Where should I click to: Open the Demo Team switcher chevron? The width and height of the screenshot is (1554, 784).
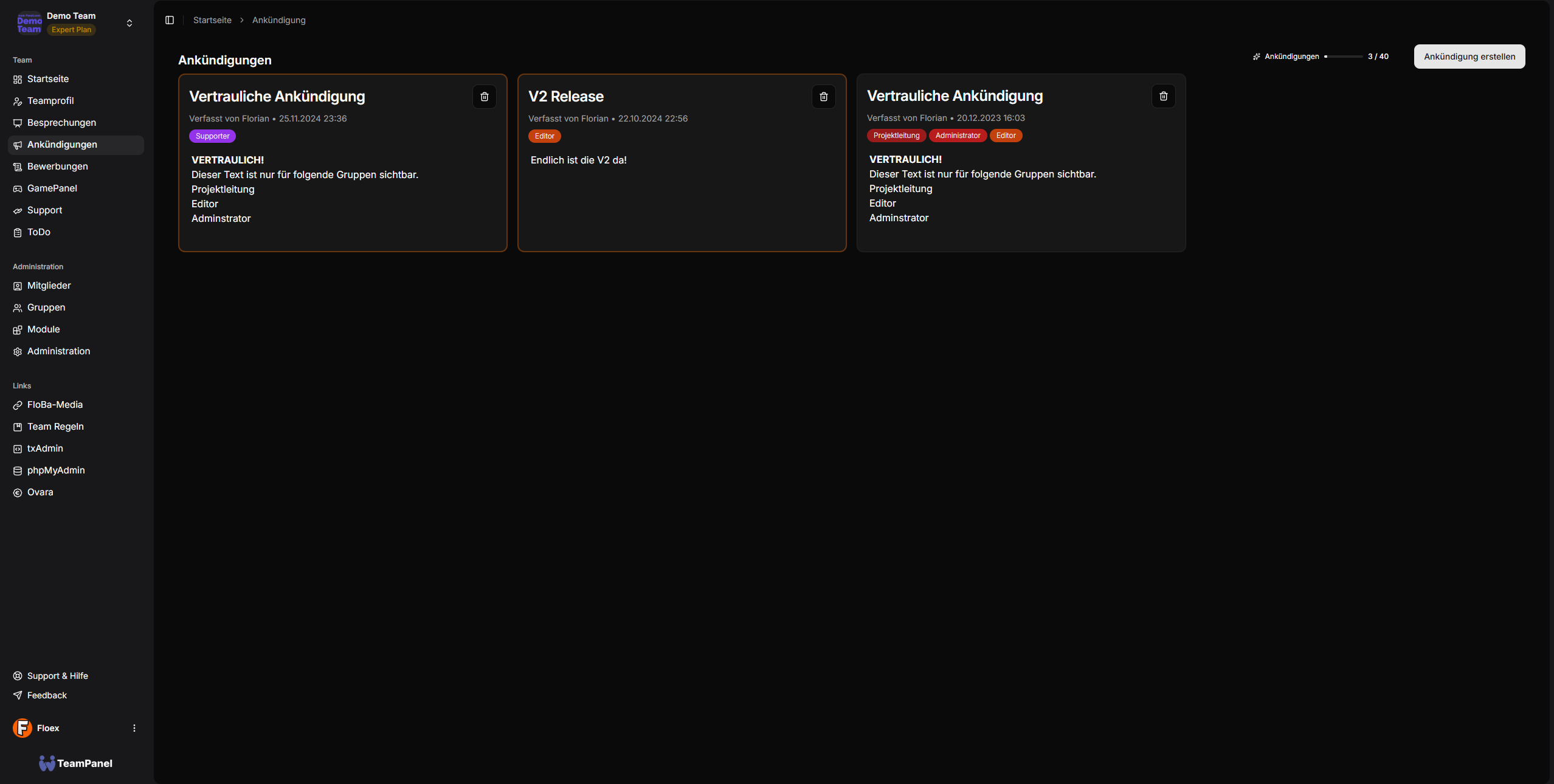click(x=129, y=23)
